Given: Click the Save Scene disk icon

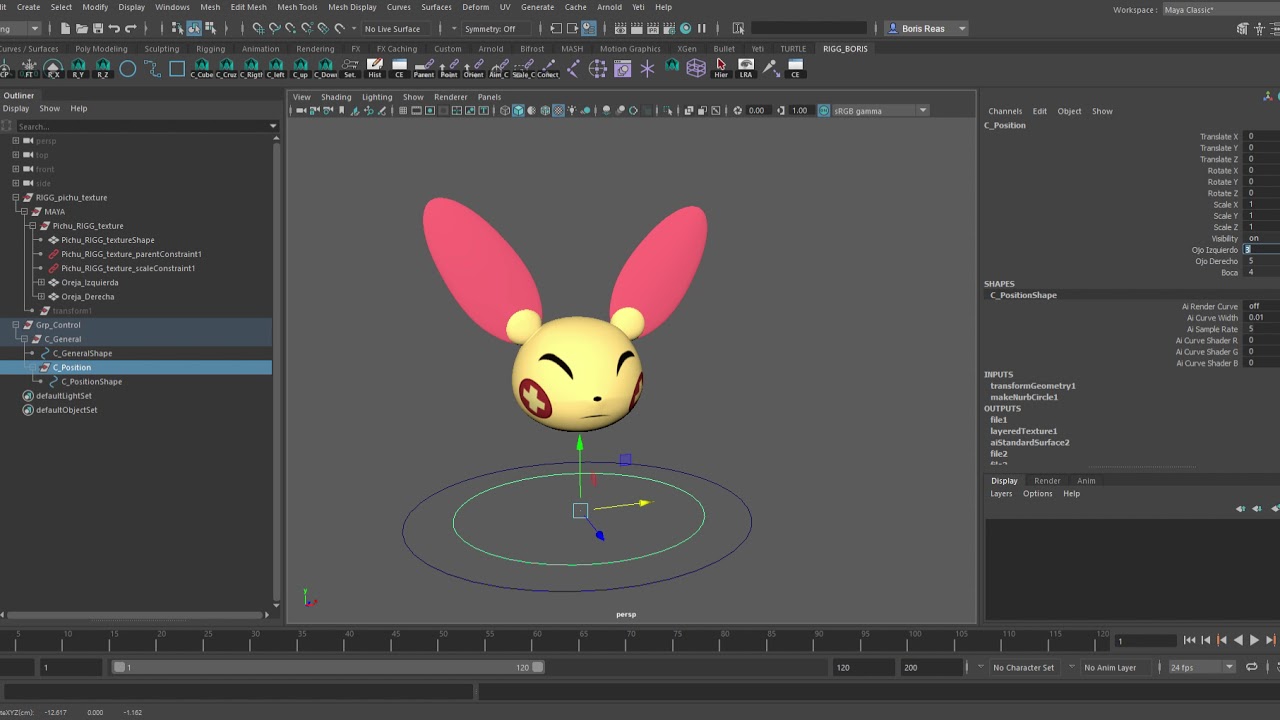Looking at the screenshot, I should 98,28.
